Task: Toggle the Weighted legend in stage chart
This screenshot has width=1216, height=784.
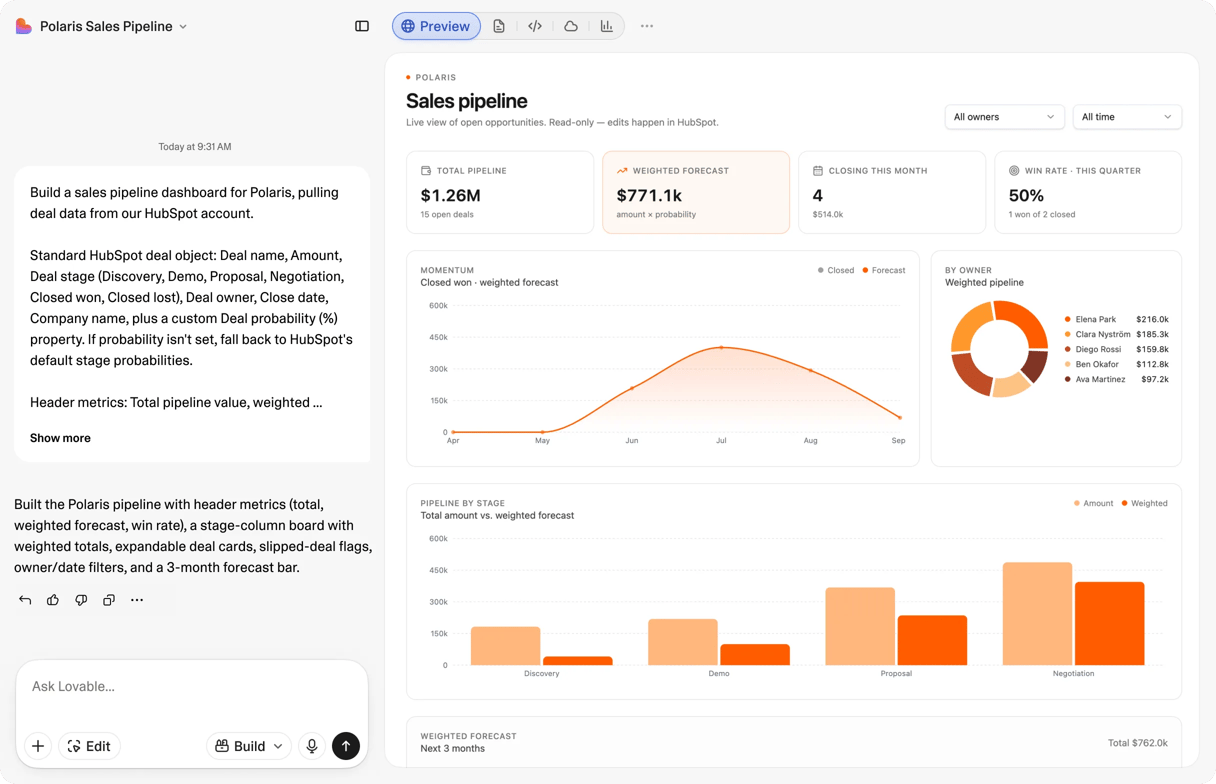Action: point(1145,503)
